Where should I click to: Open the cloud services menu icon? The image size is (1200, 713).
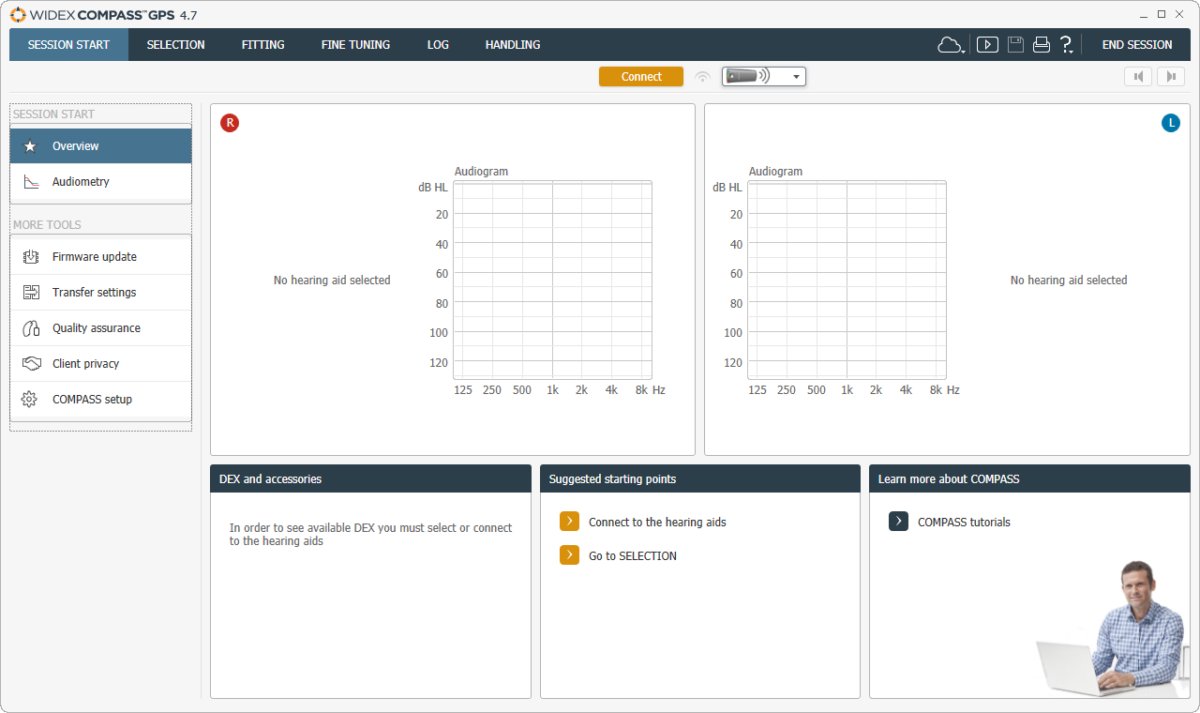[x=949, y=45]
